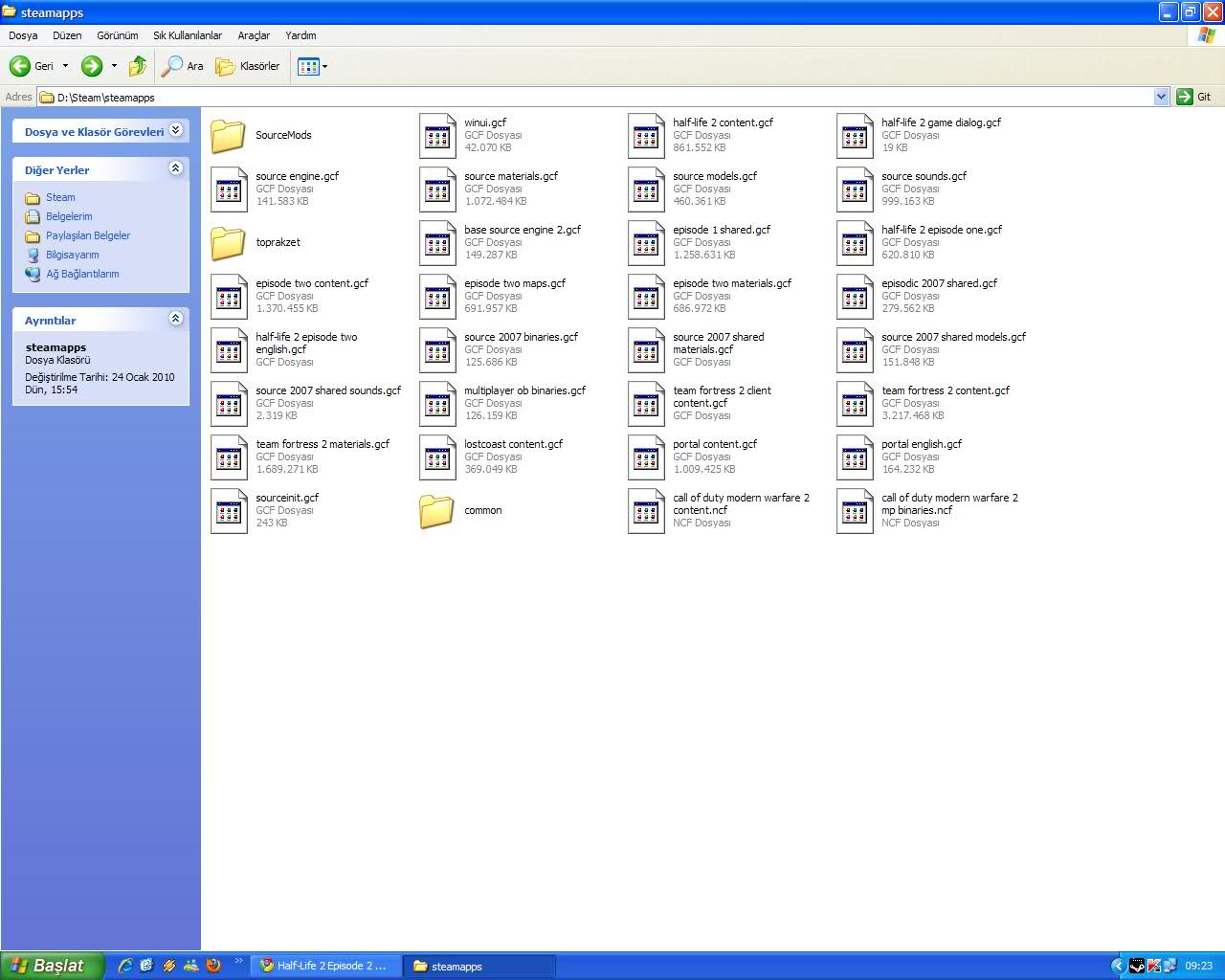Open the views button icon
Image resolution: width=1225 pixels, height=980 pixels.
point(308,66)
